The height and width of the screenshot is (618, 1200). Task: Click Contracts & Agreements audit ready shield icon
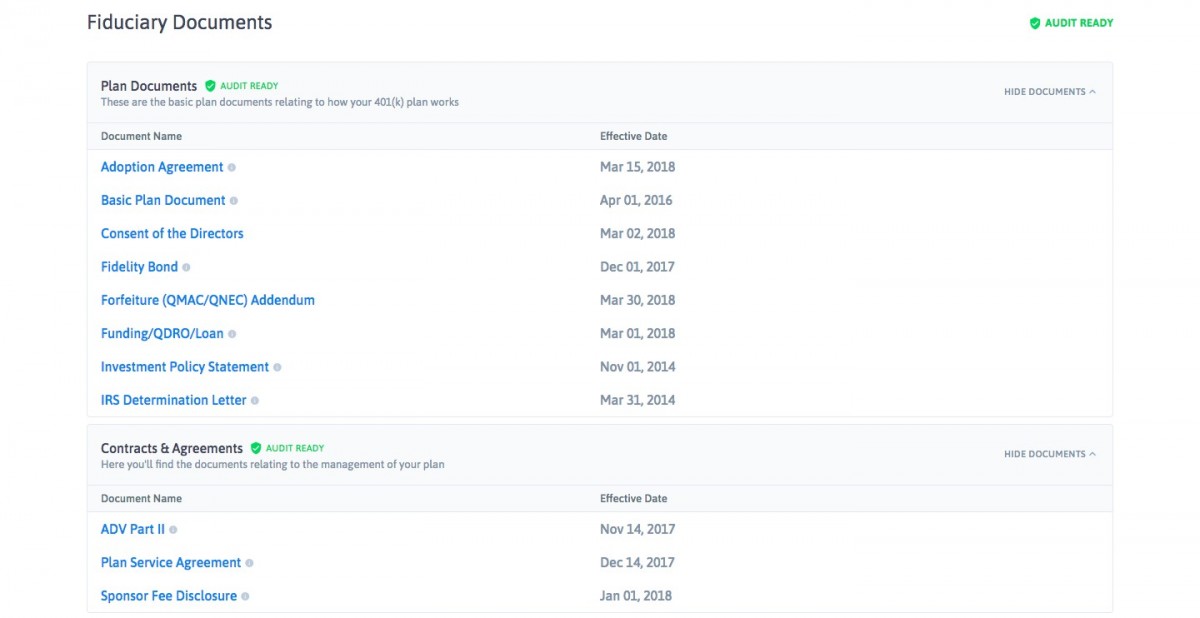[x=256, y=449]
